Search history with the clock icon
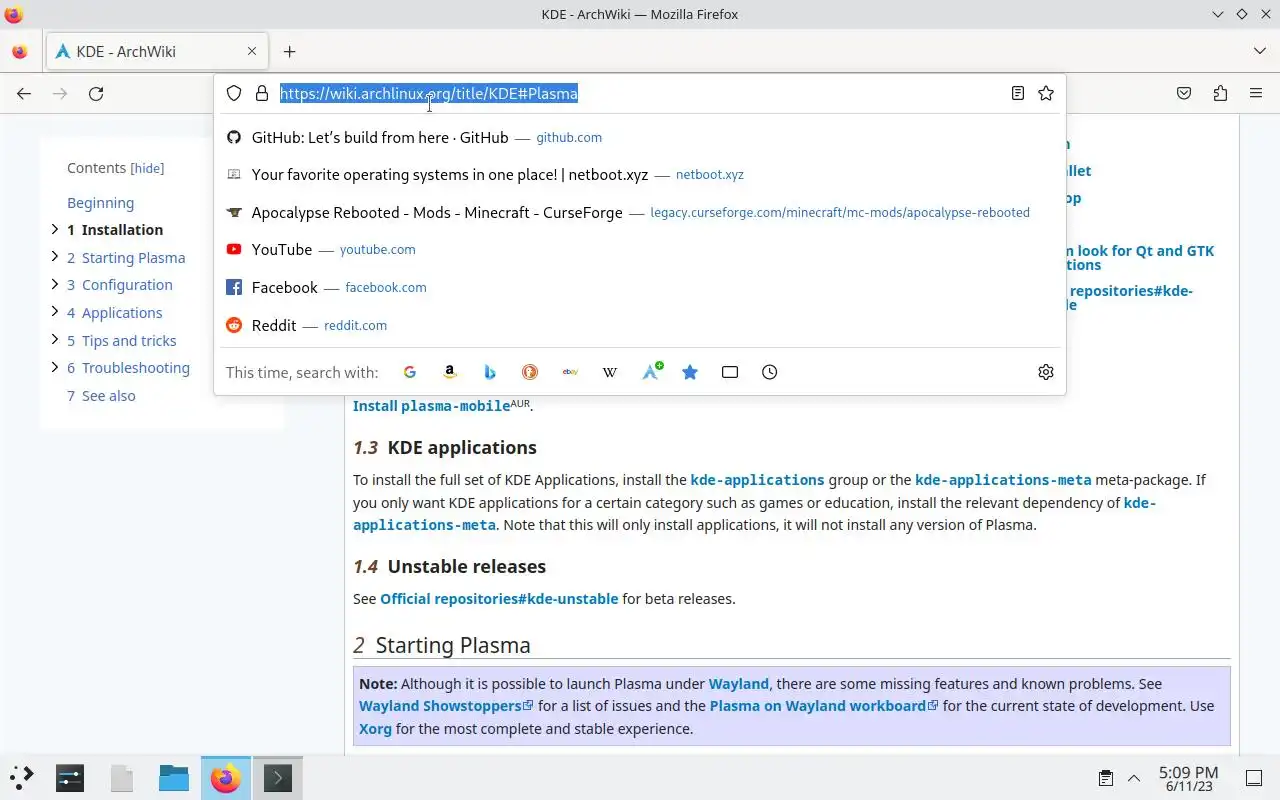 click(x=769, y=372)
